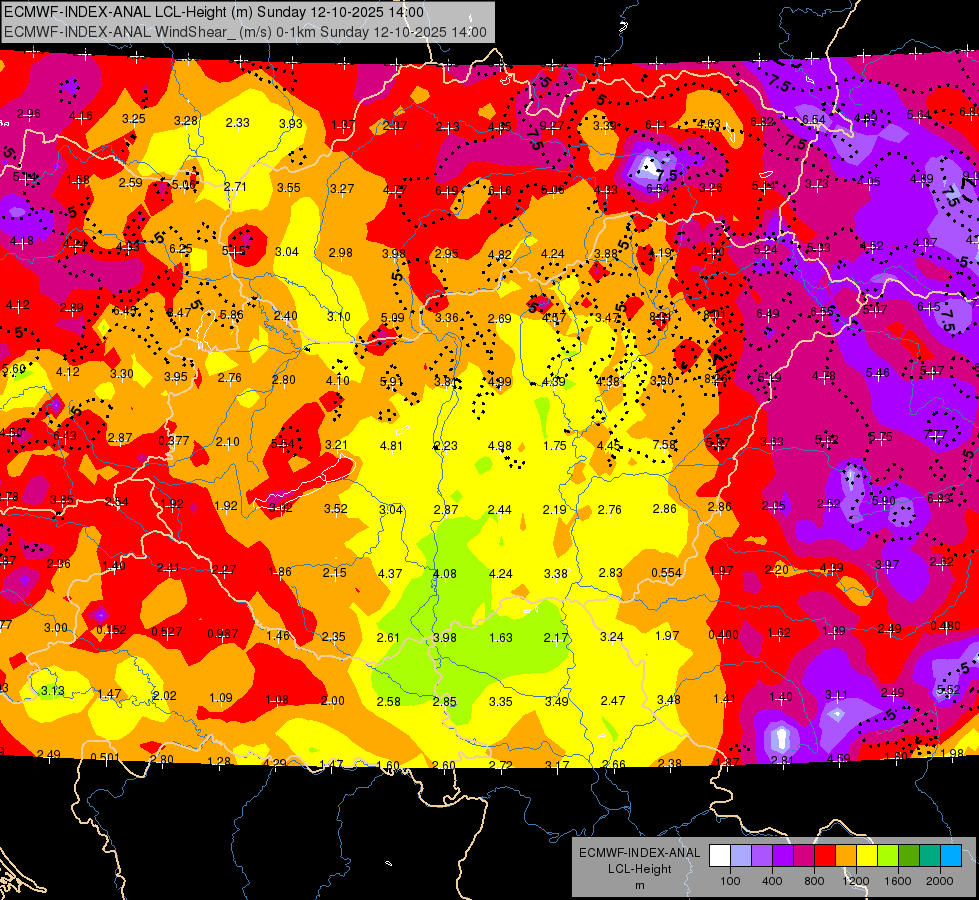Click the grid value 0.987

[x=223, y=634]
